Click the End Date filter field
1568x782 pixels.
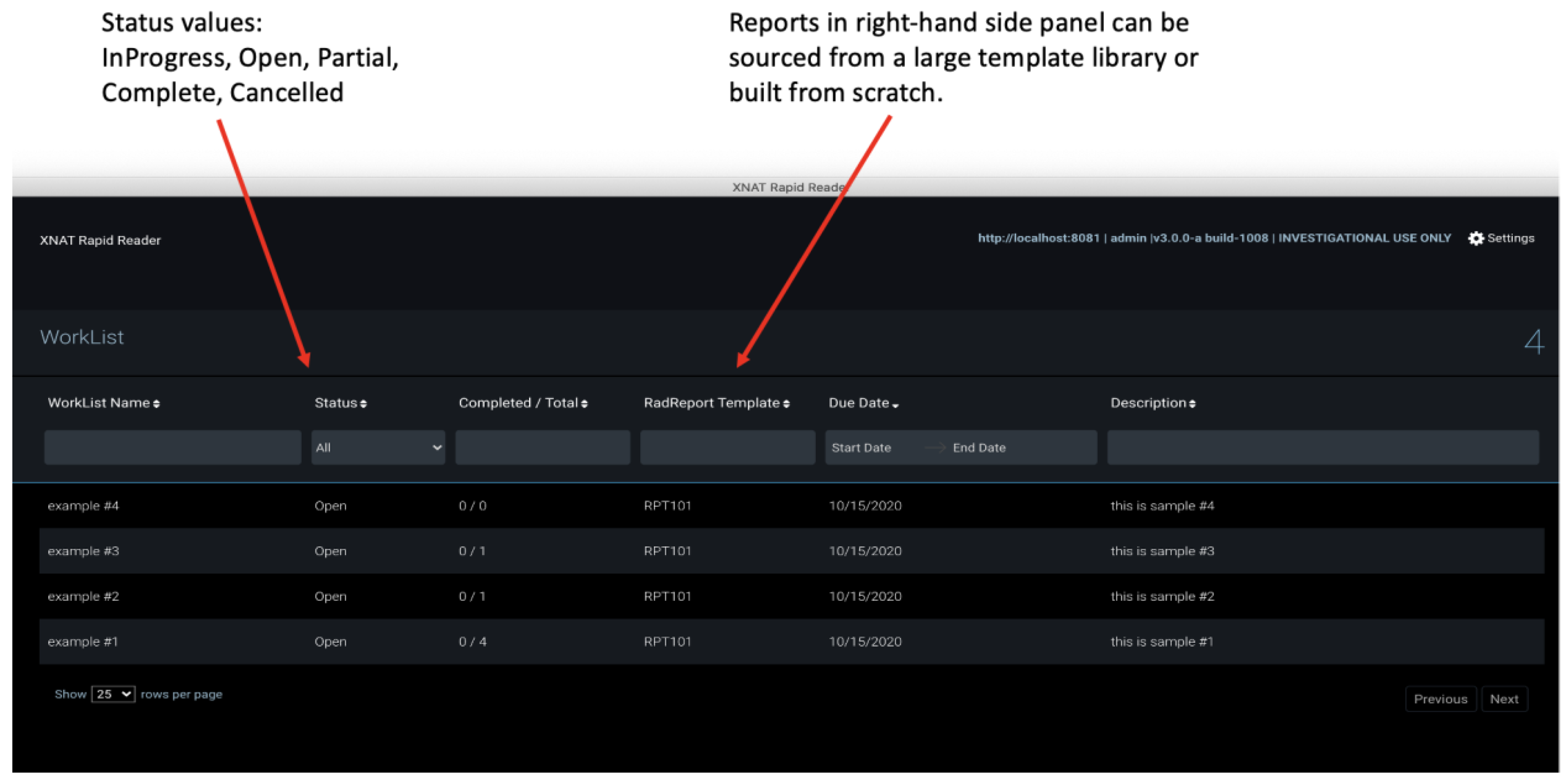tap(979, 448)
